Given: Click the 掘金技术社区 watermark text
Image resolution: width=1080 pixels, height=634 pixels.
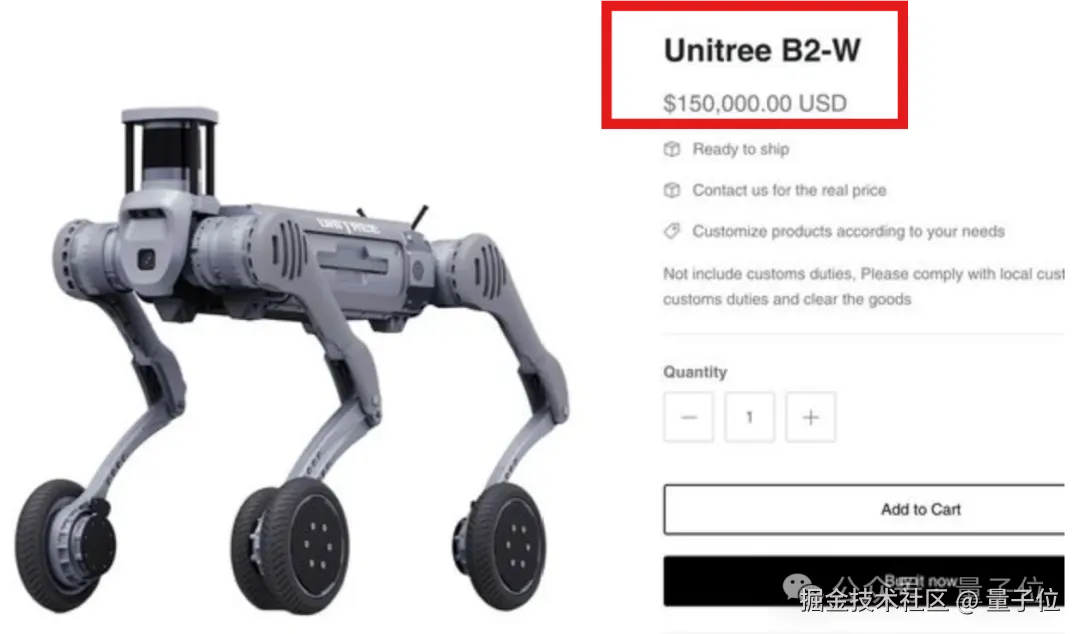Looking at the screenshot, I should coord(875,600).
